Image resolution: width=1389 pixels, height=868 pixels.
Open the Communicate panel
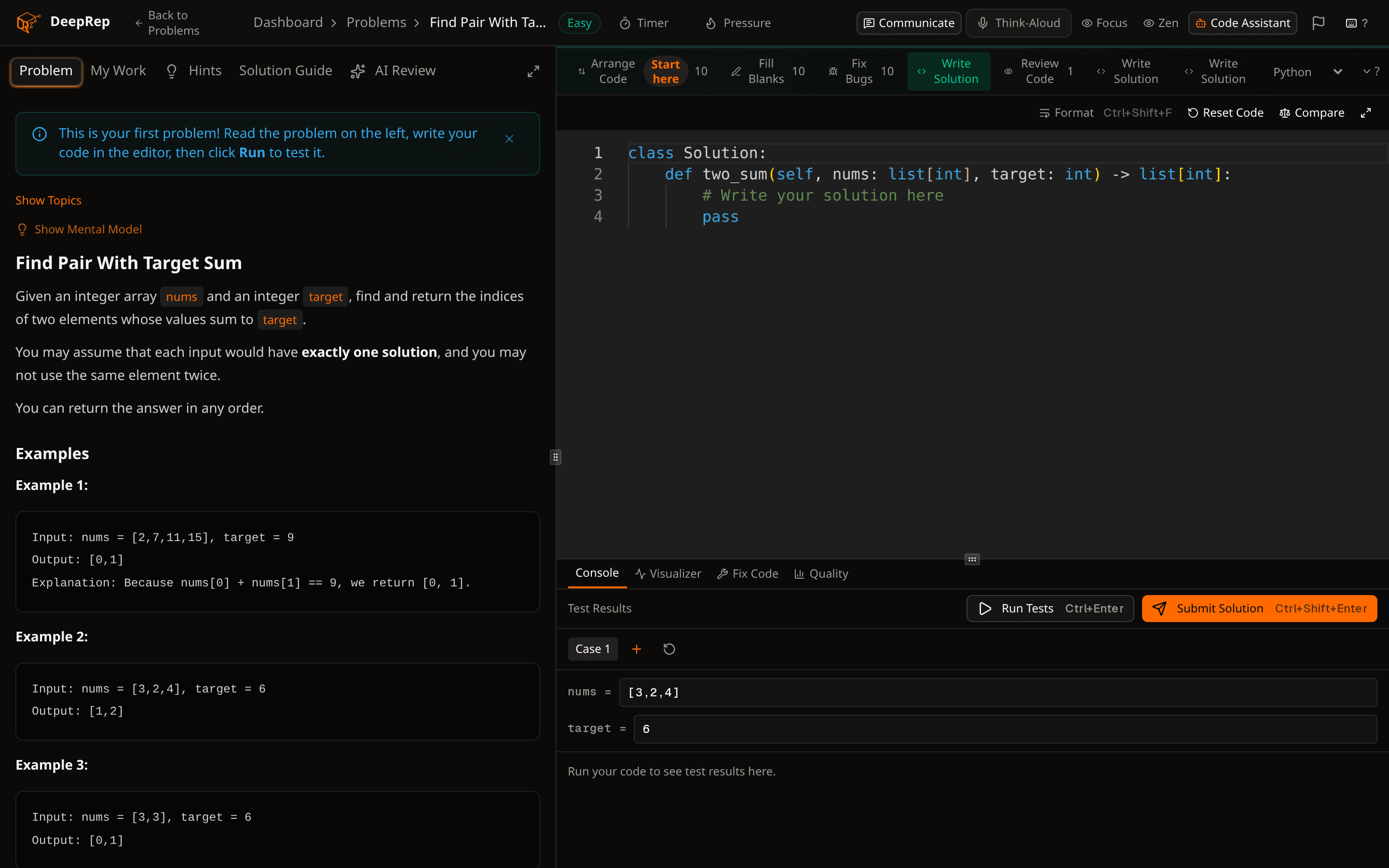[x=909, y=23]
